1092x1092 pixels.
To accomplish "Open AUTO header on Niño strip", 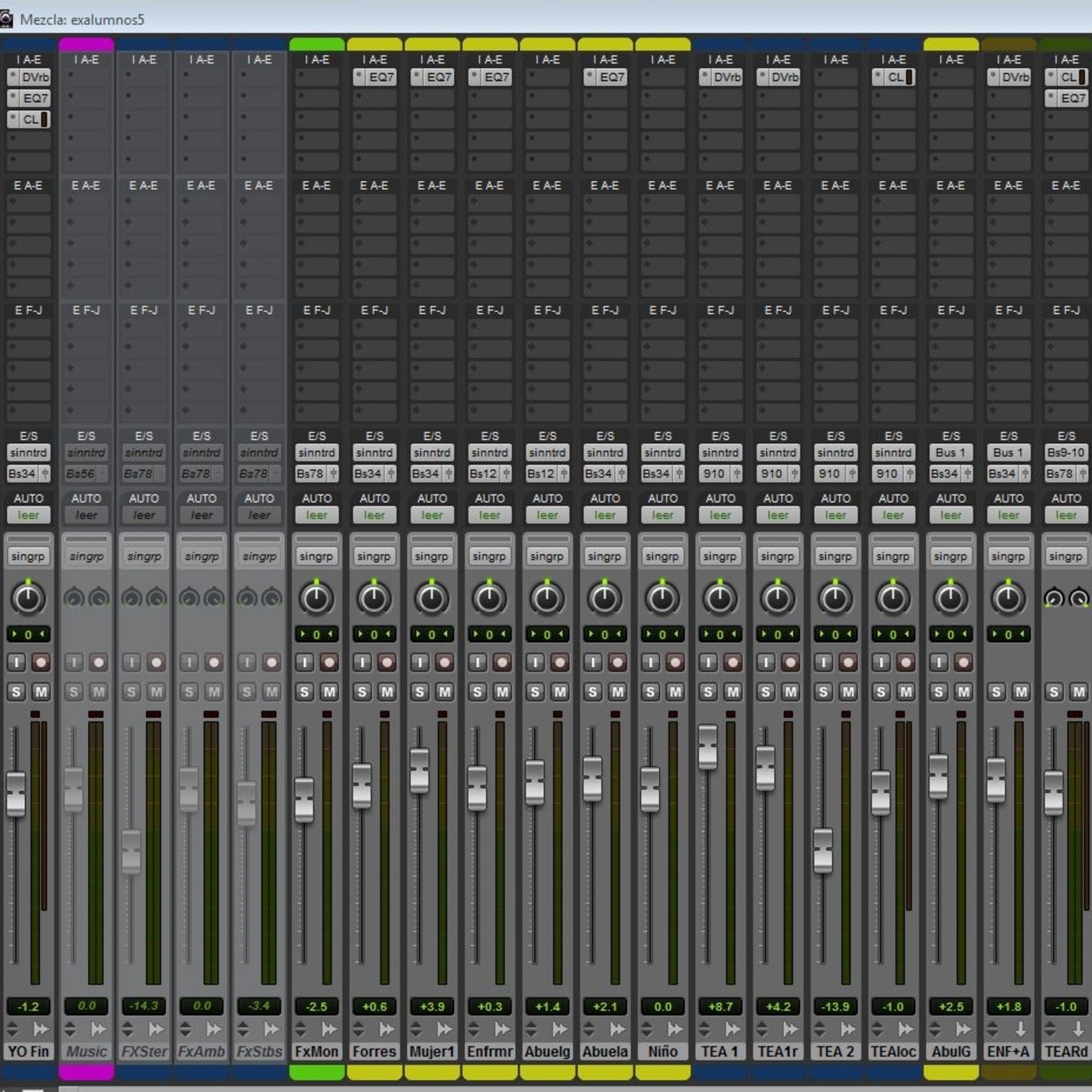I will (x=663, y=498).
